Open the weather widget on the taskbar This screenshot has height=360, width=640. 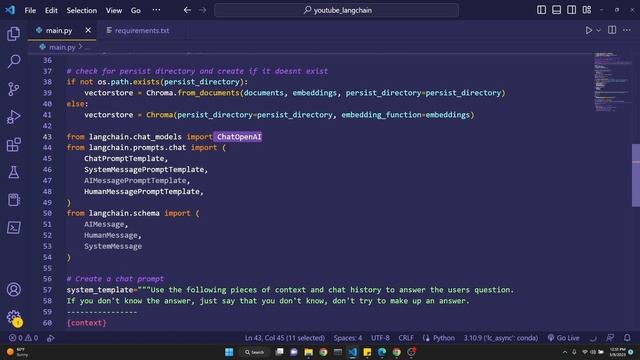point(17,352)
